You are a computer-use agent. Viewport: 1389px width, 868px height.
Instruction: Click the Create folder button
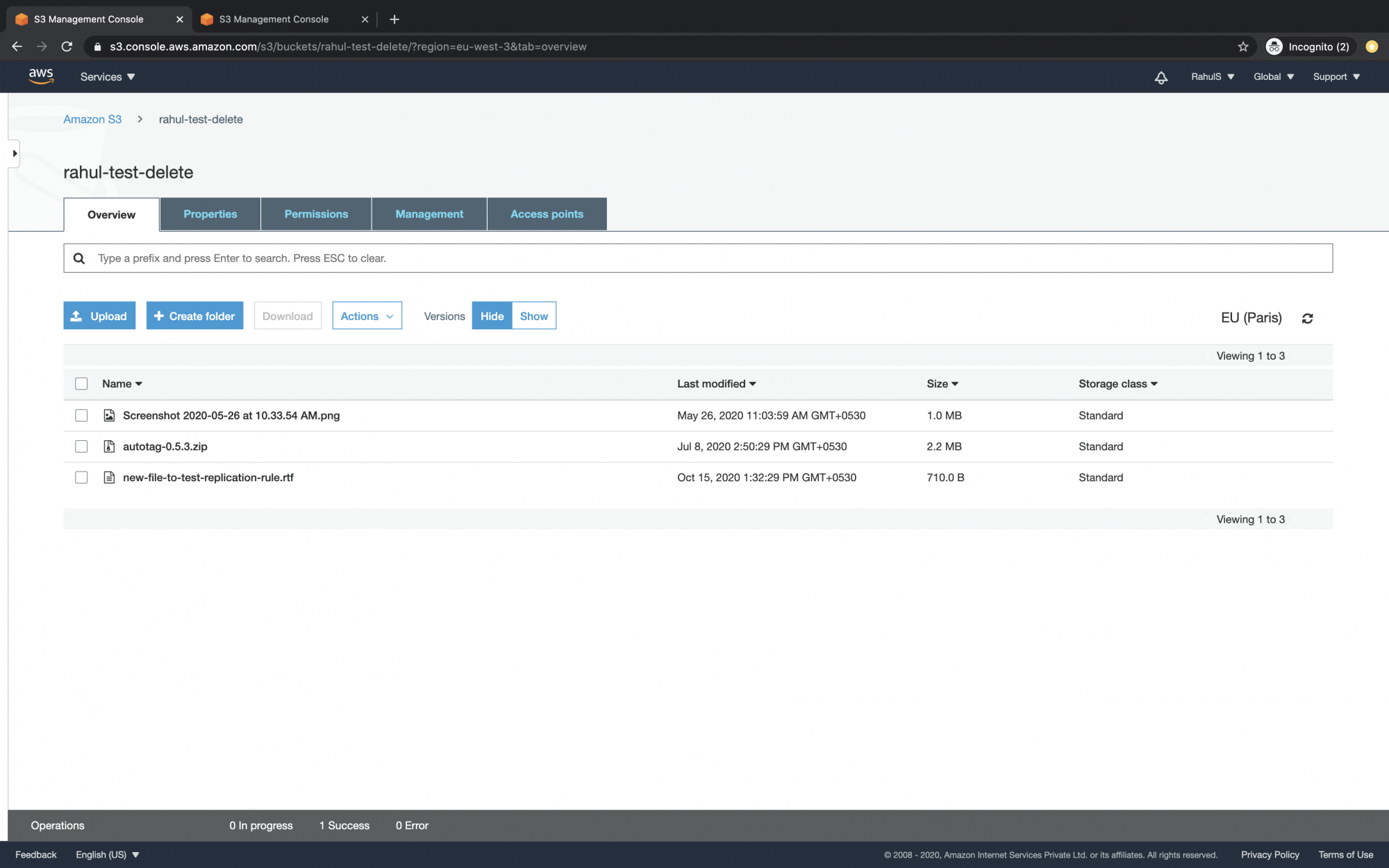coord(194,316)
